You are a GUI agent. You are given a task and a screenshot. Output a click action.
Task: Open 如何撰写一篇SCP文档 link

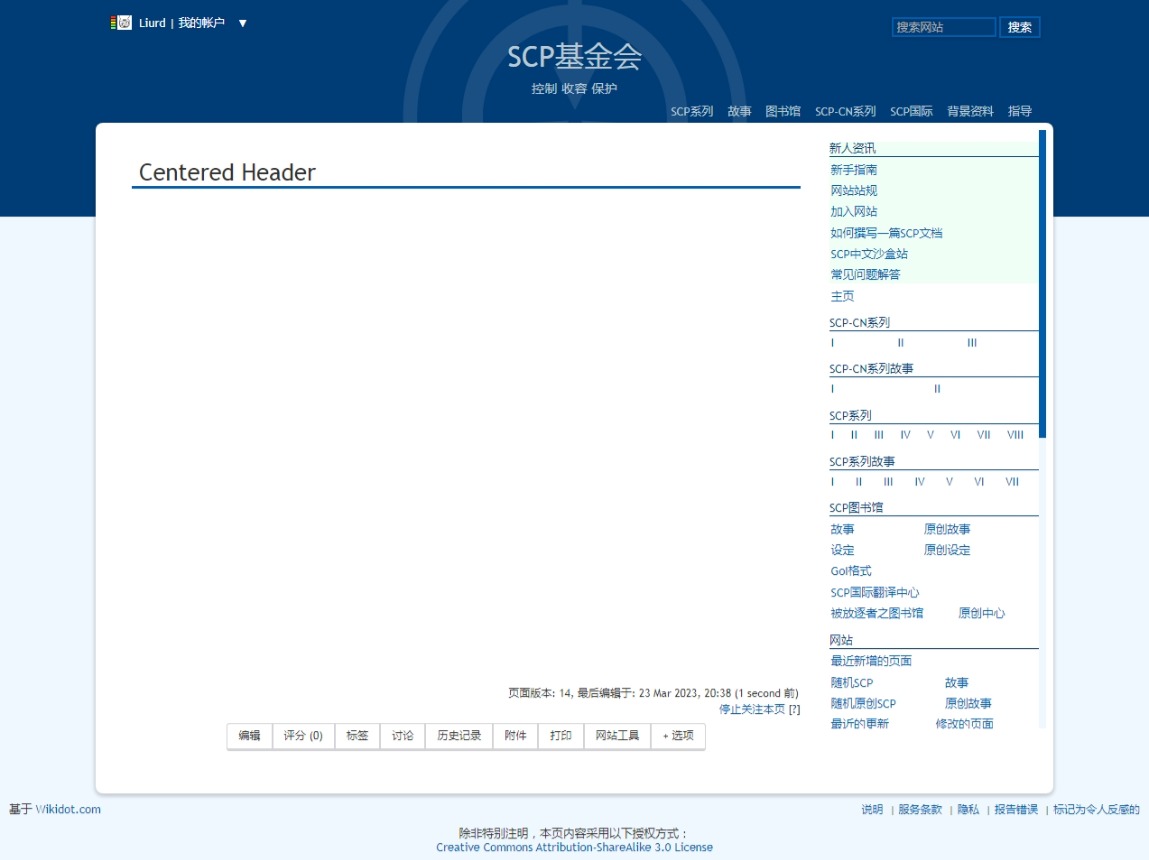(886, 233)
